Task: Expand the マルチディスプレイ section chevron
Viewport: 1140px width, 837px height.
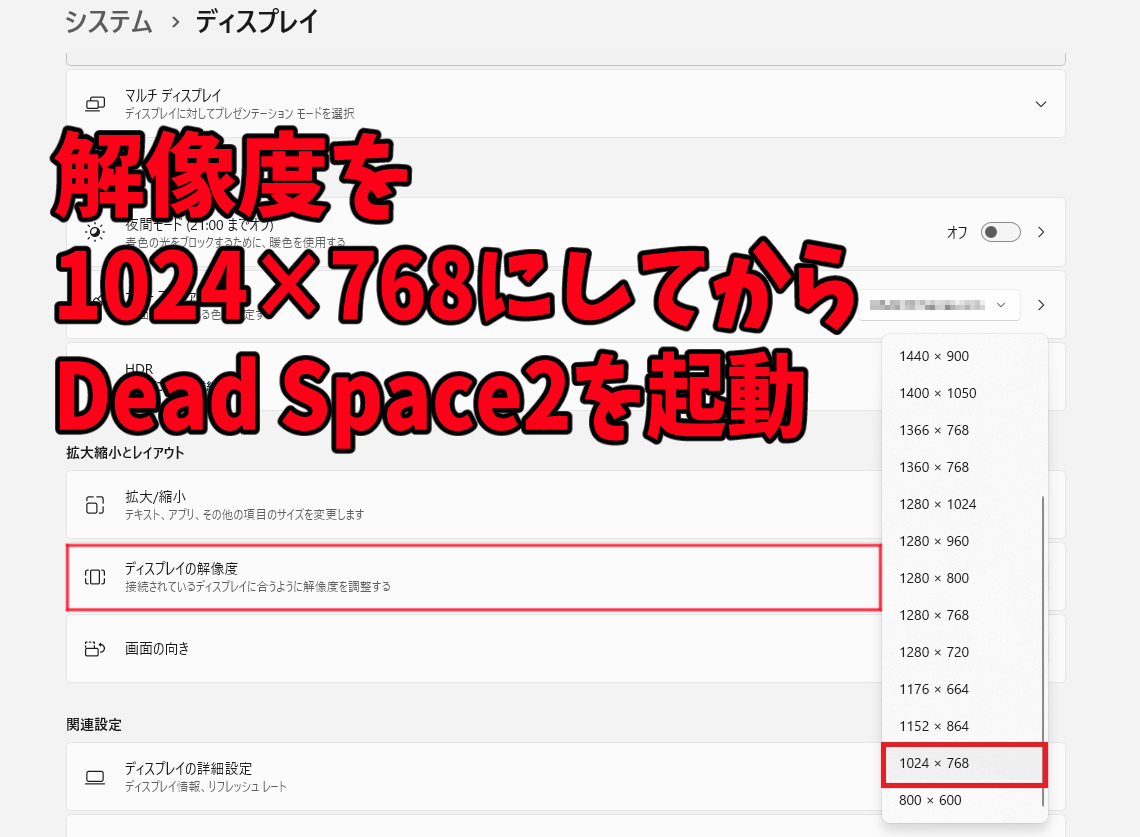Action: point(1040,103)
